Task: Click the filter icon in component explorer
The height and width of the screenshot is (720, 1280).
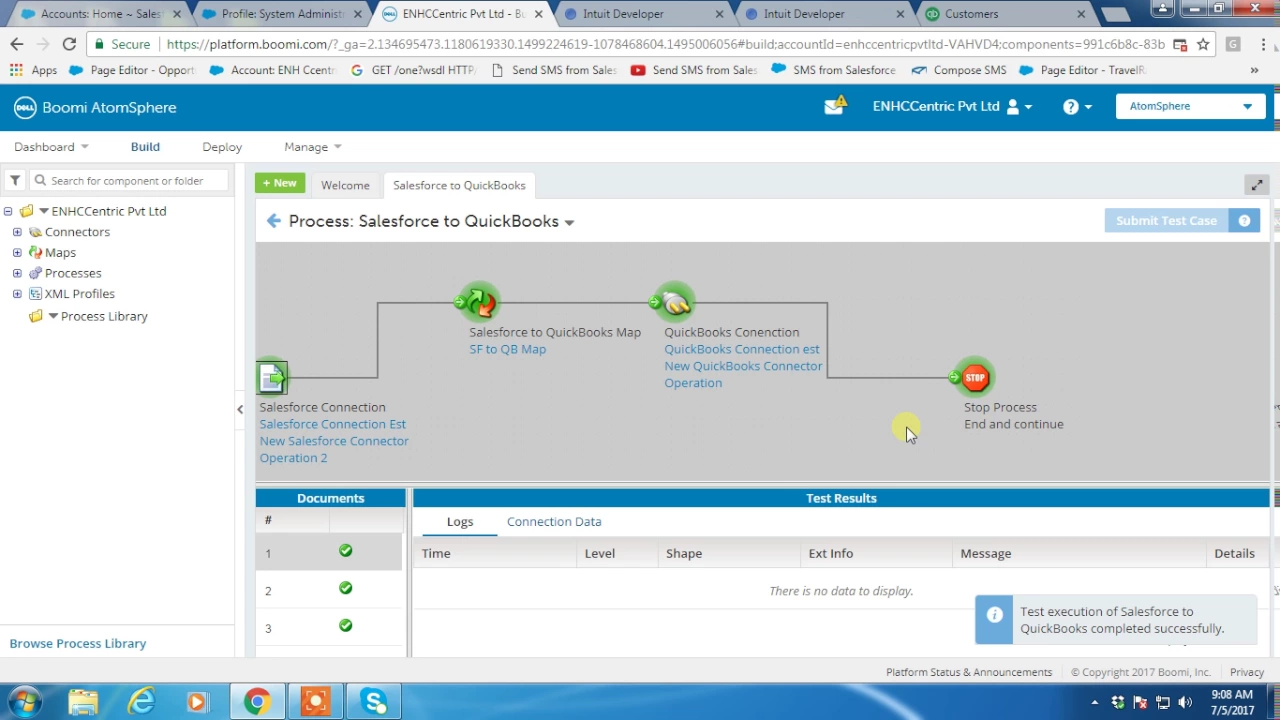Action: click(x=15, y=181)
